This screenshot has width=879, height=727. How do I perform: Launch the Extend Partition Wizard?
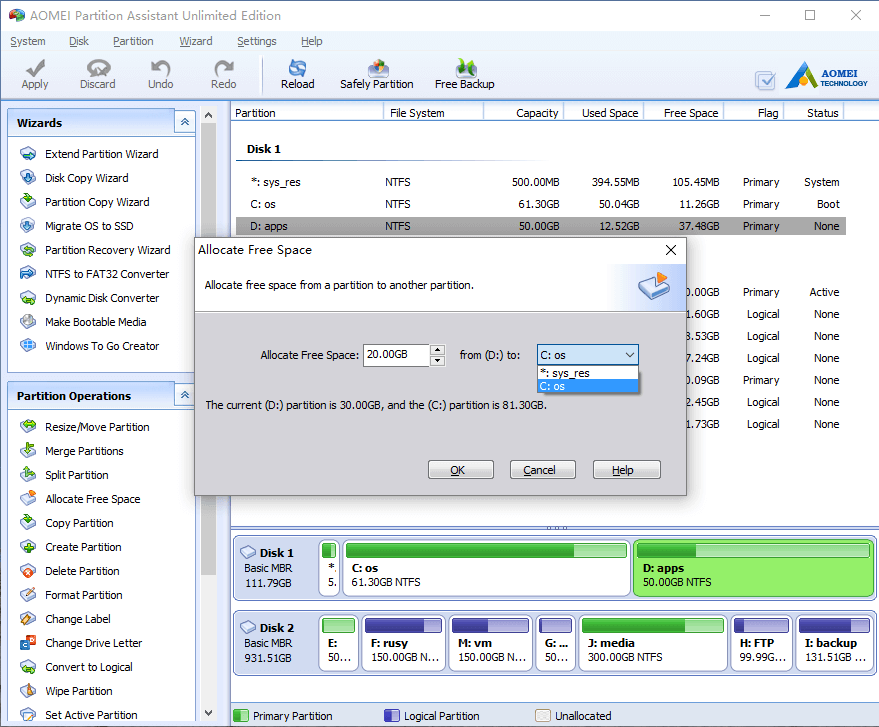click(x=101, y=154)
